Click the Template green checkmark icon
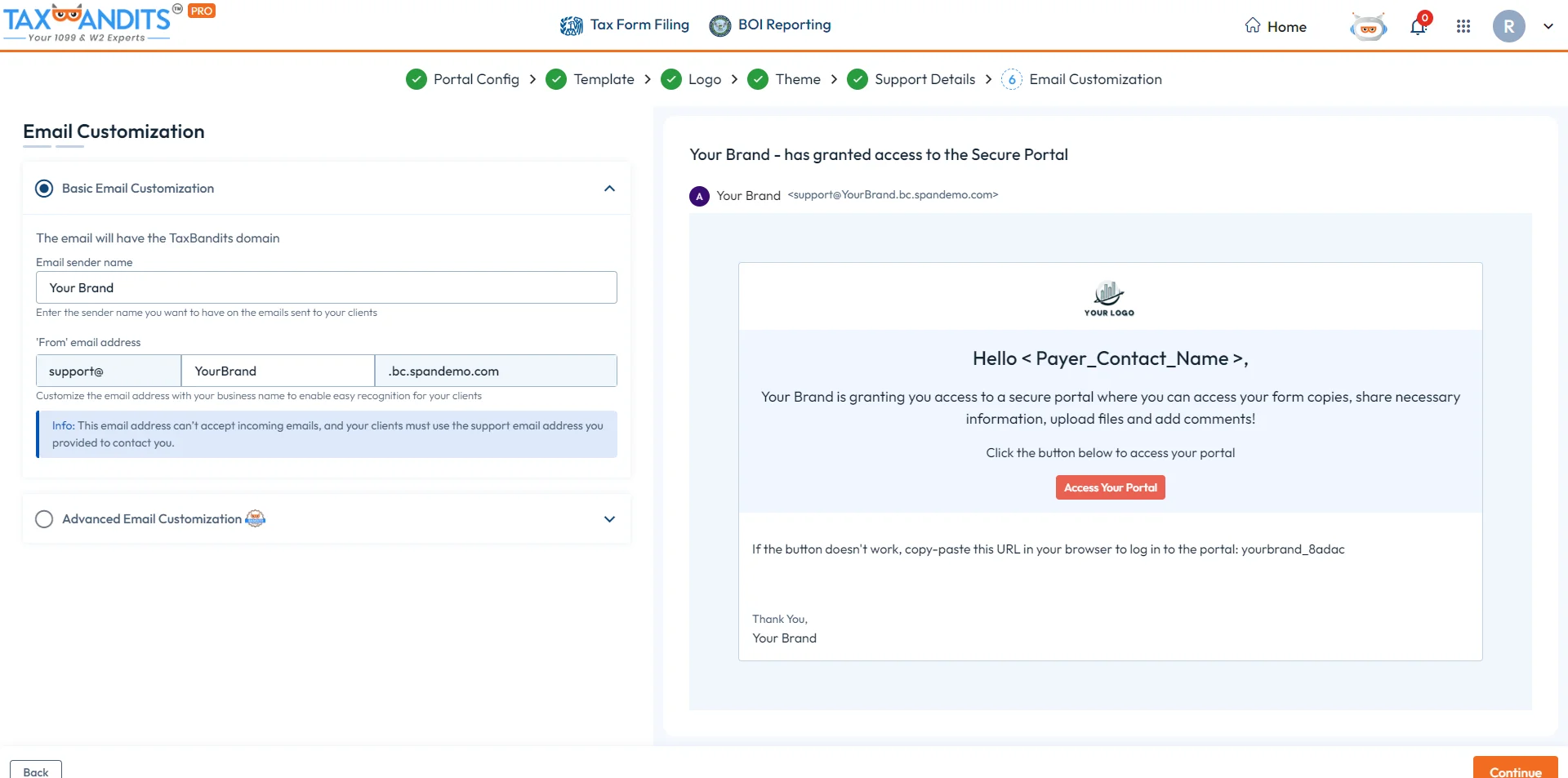This screenshot has width=1568, height=778. [556, 79]
